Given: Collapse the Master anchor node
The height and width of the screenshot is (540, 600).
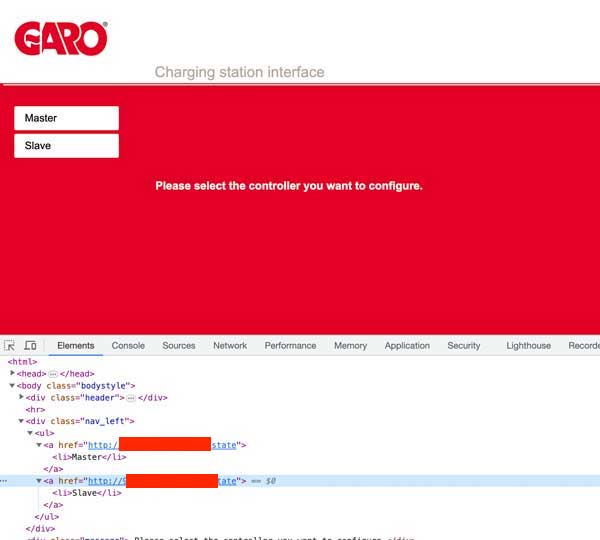Looking at the screenshot, I should pyautogui.click(x=39, y=445).
